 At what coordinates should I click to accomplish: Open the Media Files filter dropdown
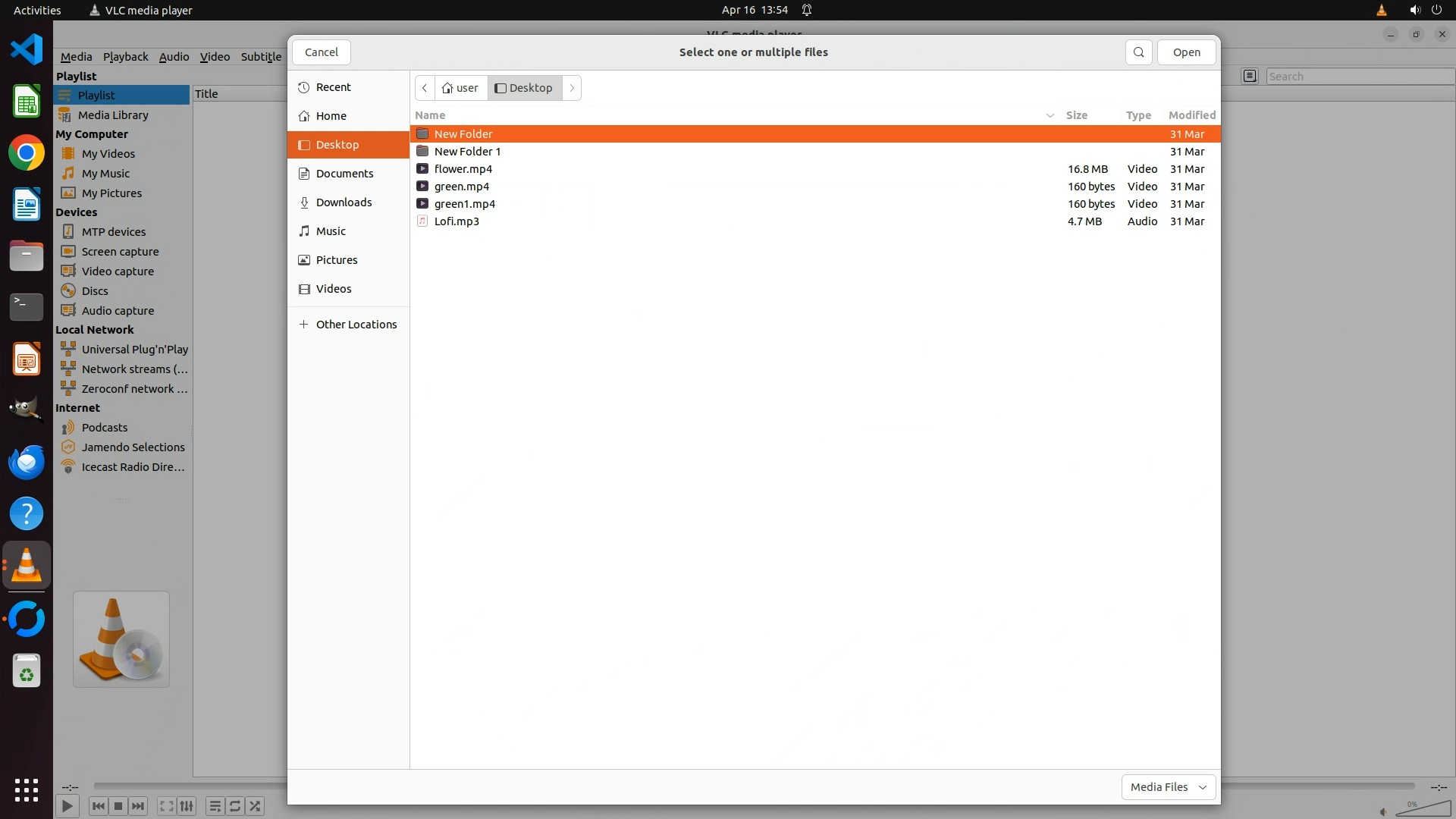[x=1168, y=787]
